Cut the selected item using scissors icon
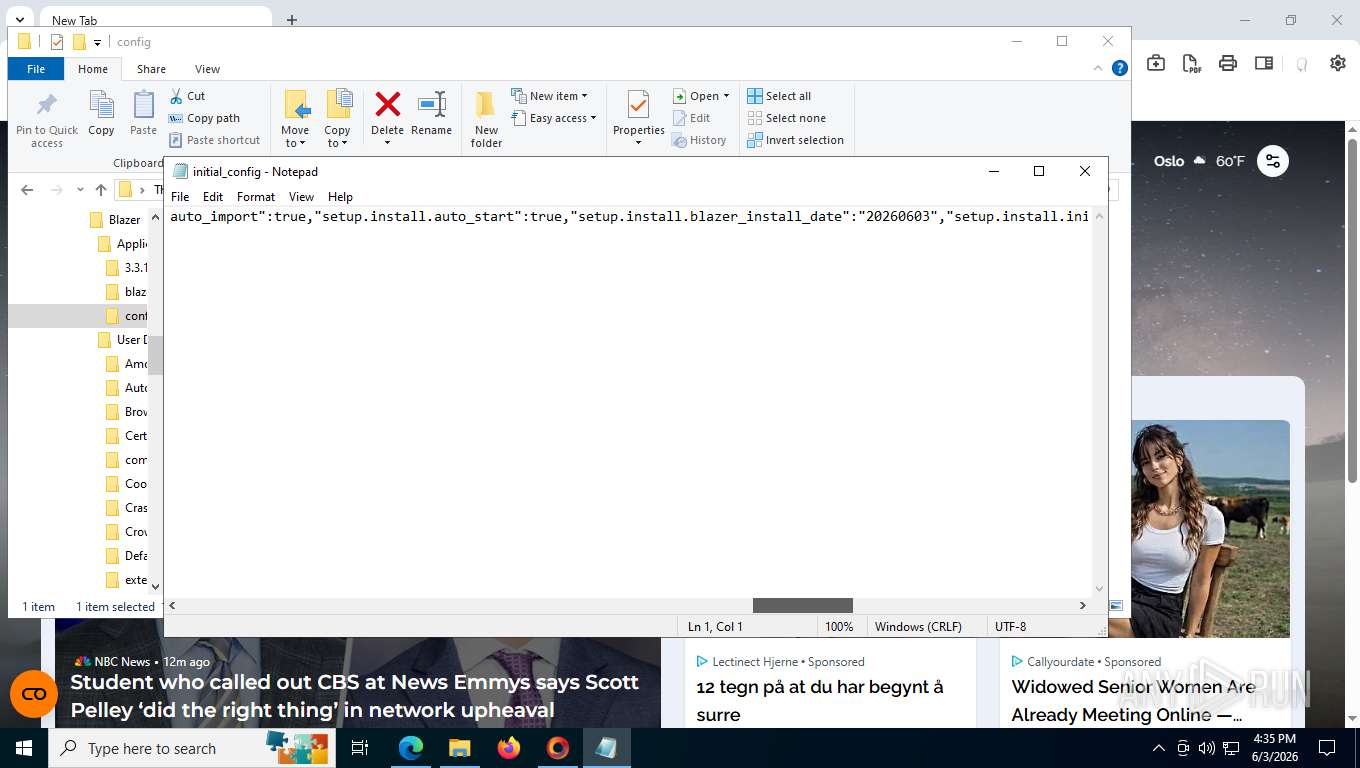The height and width of the screenshot is (768, 1360). pyautogui.click(x=187, y=96)
